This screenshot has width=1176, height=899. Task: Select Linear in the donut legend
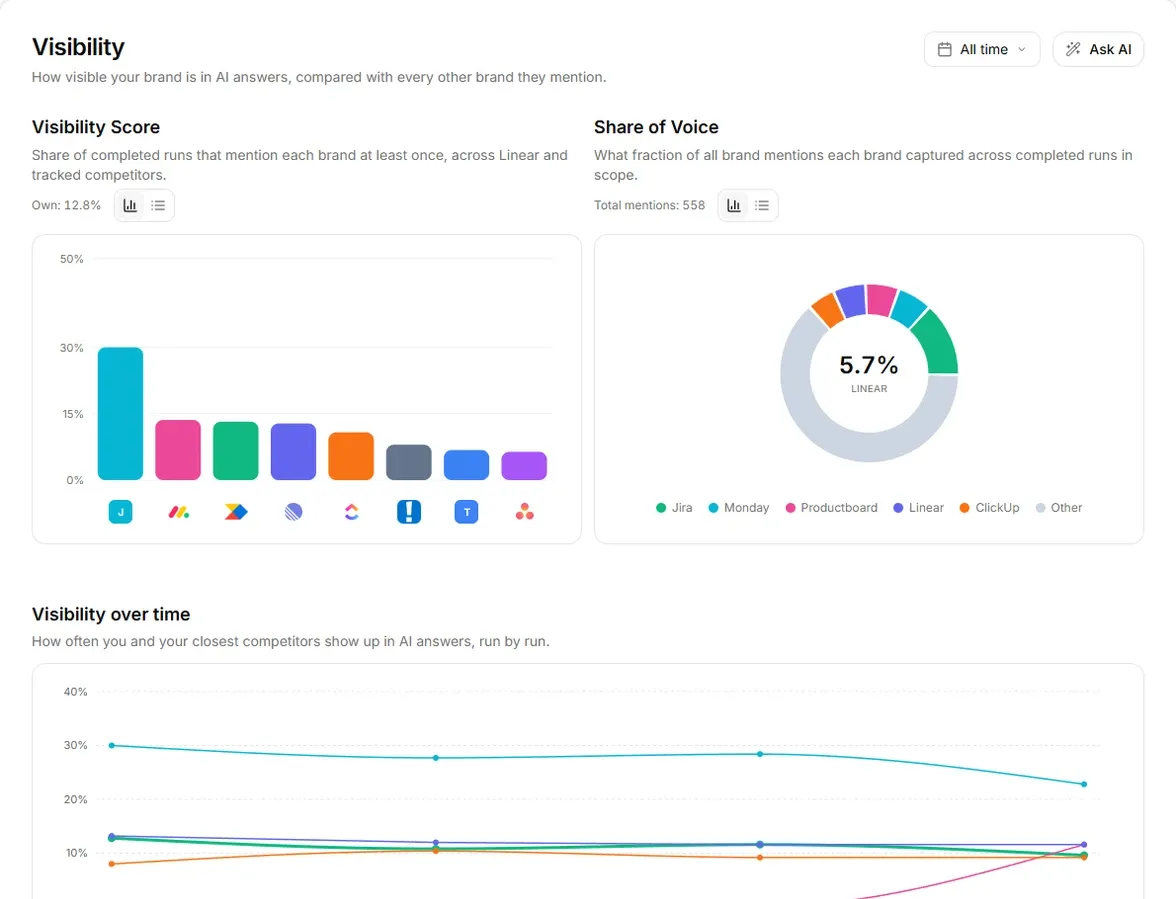[x=919, y=508]
